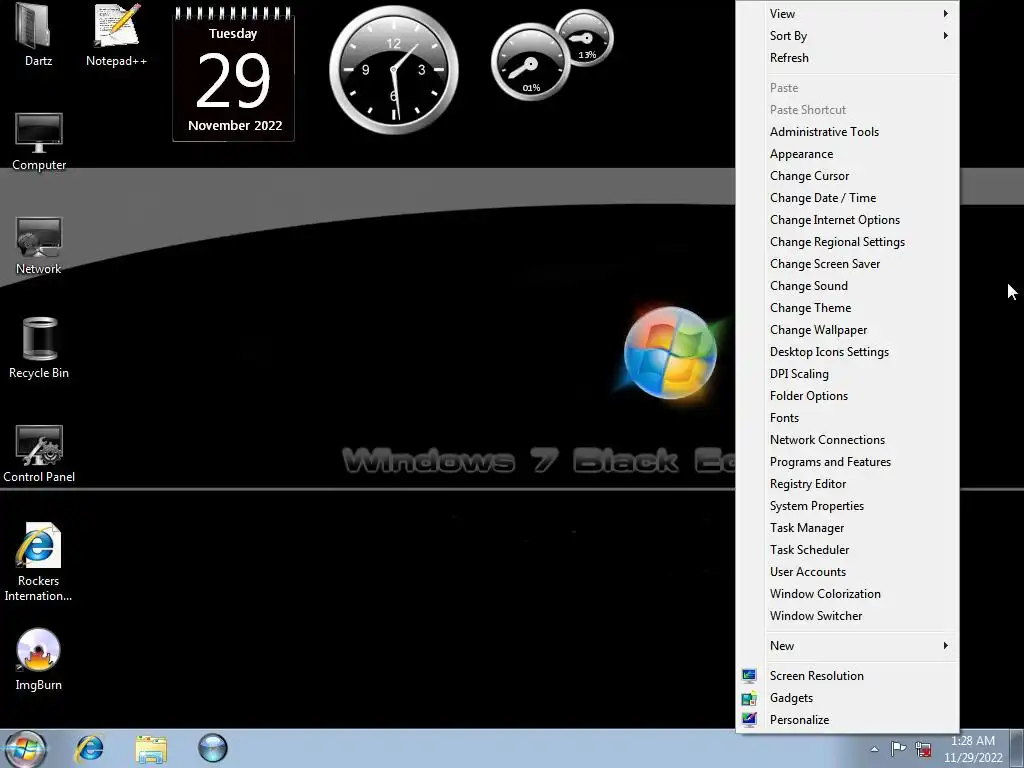Image resolution: width=1024 pixels, height=768 pixels.
Task: Show hidden system tray icons
Action: 874,749
